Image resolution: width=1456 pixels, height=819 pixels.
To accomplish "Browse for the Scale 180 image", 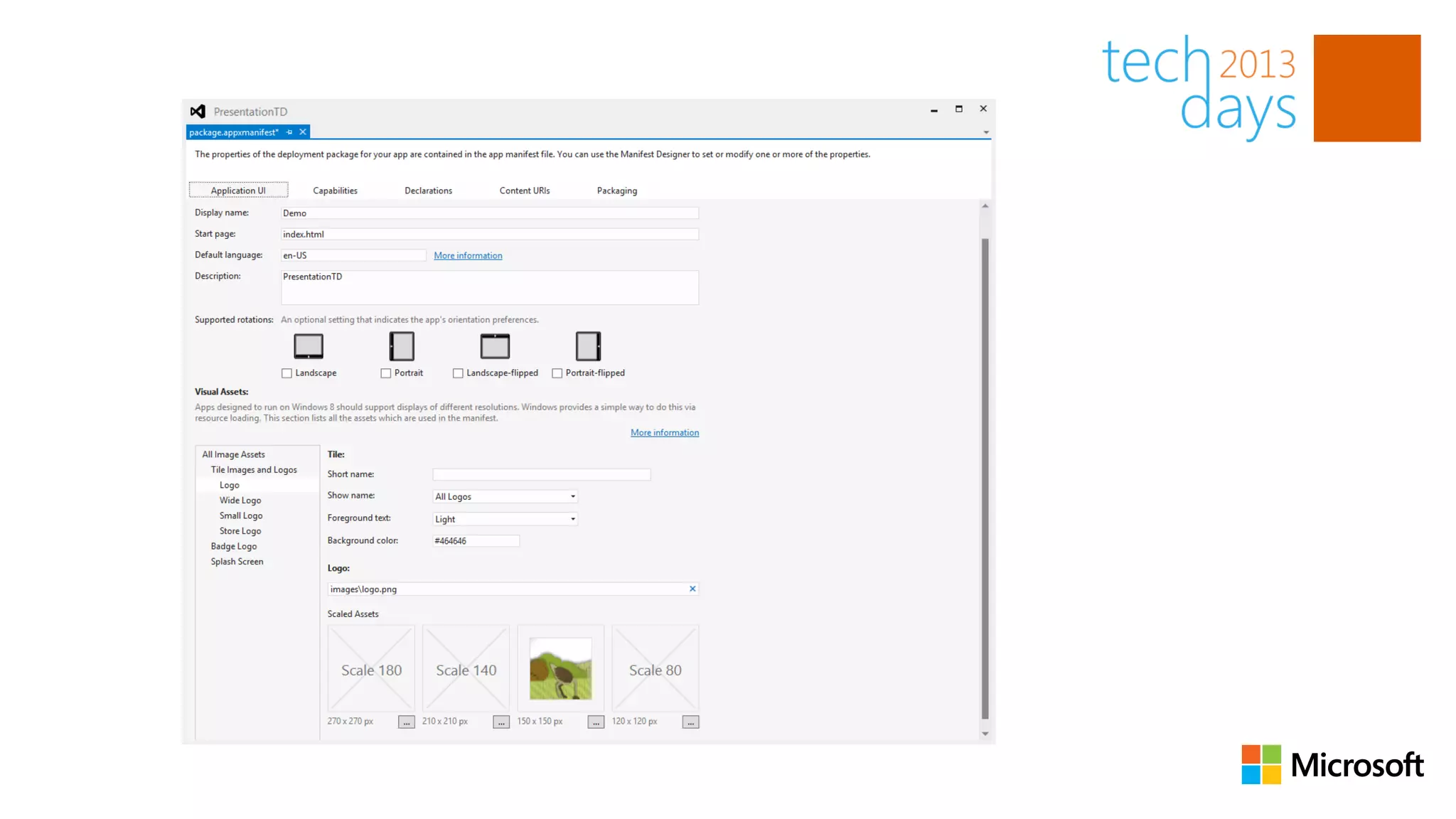I will click(406, 722).
